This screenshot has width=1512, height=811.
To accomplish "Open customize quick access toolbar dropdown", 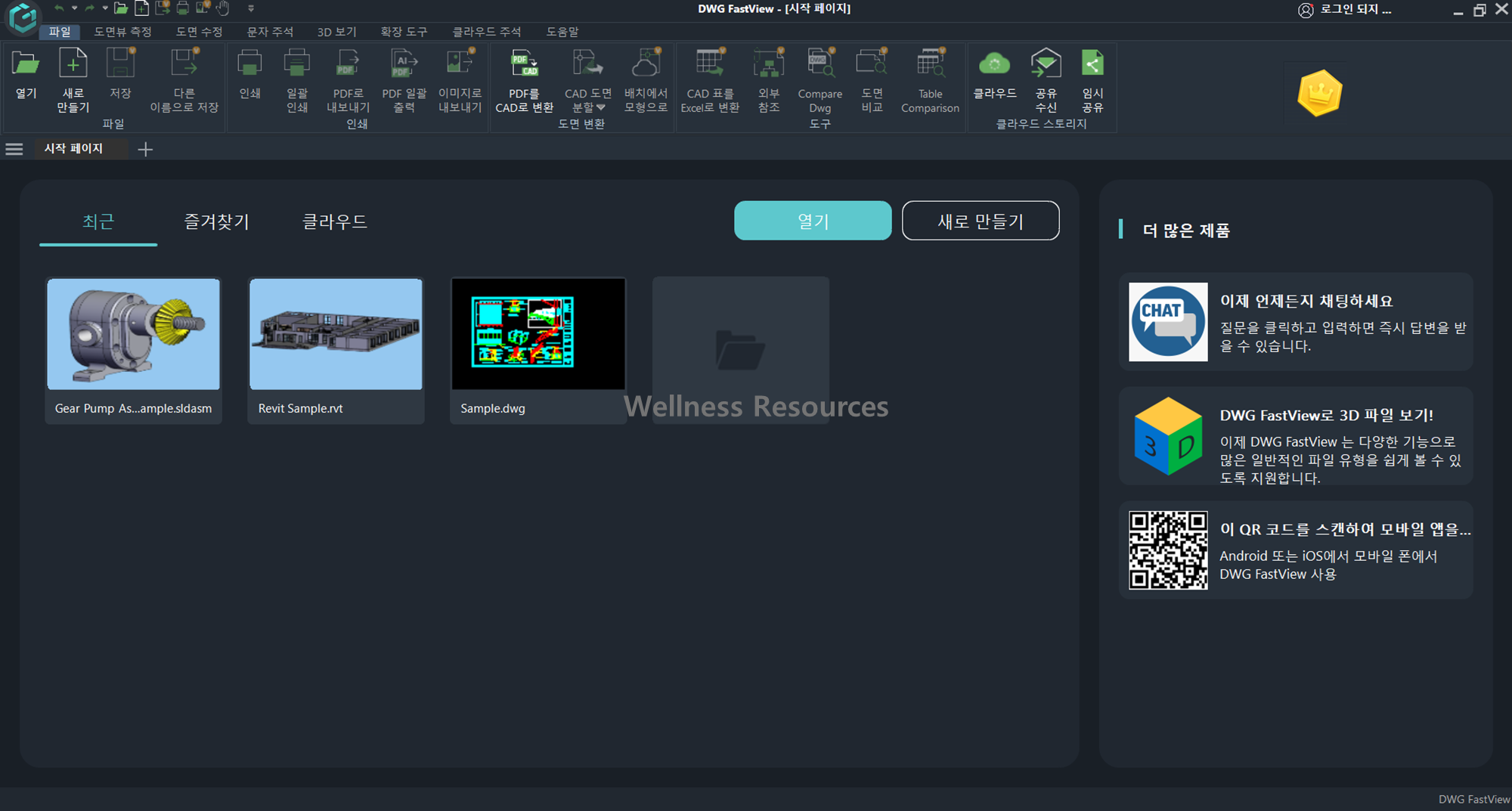I will point(251,8).
